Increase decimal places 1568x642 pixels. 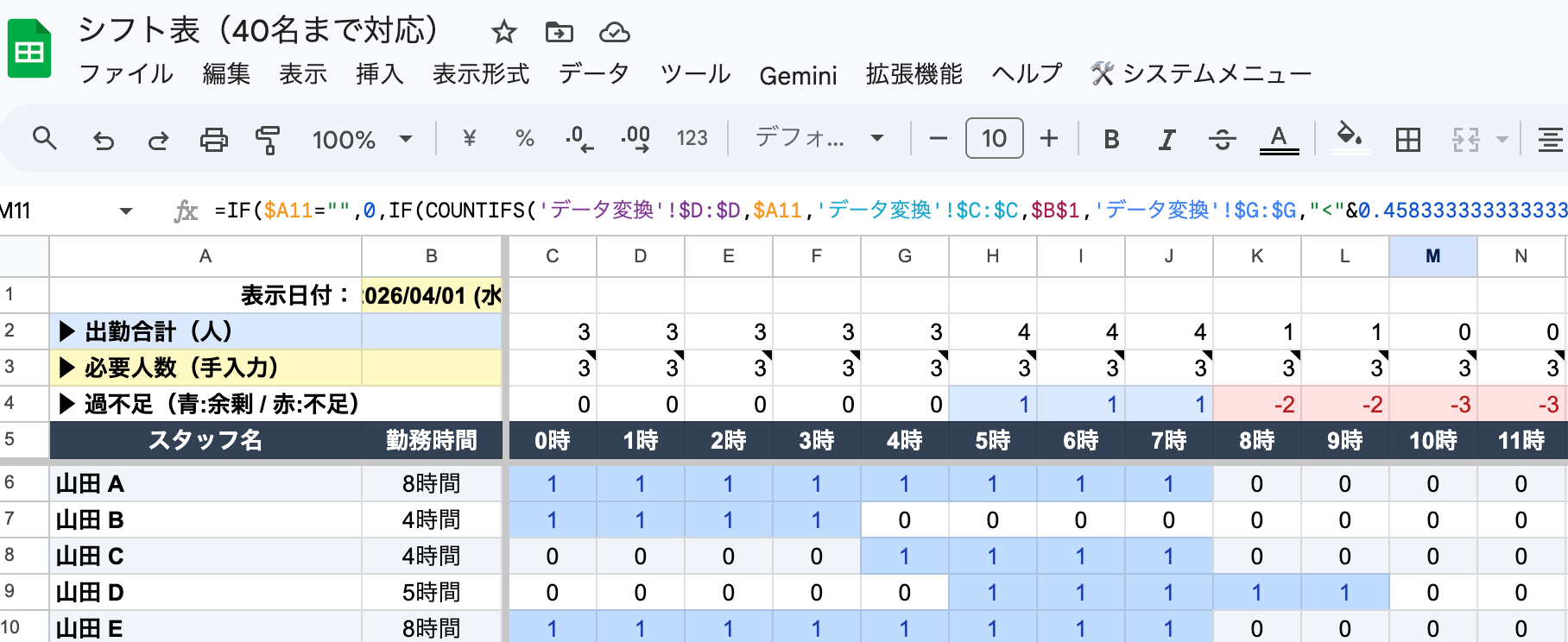pos(635,138)
